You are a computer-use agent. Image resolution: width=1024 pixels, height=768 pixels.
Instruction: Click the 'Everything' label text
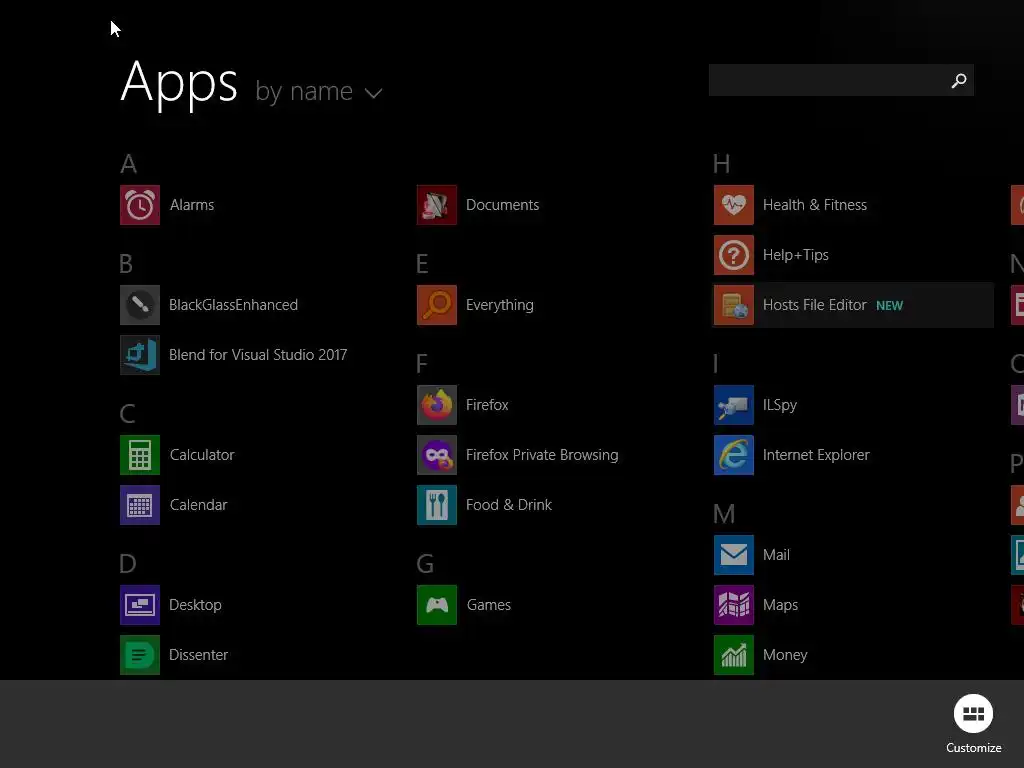pos(500,306)
